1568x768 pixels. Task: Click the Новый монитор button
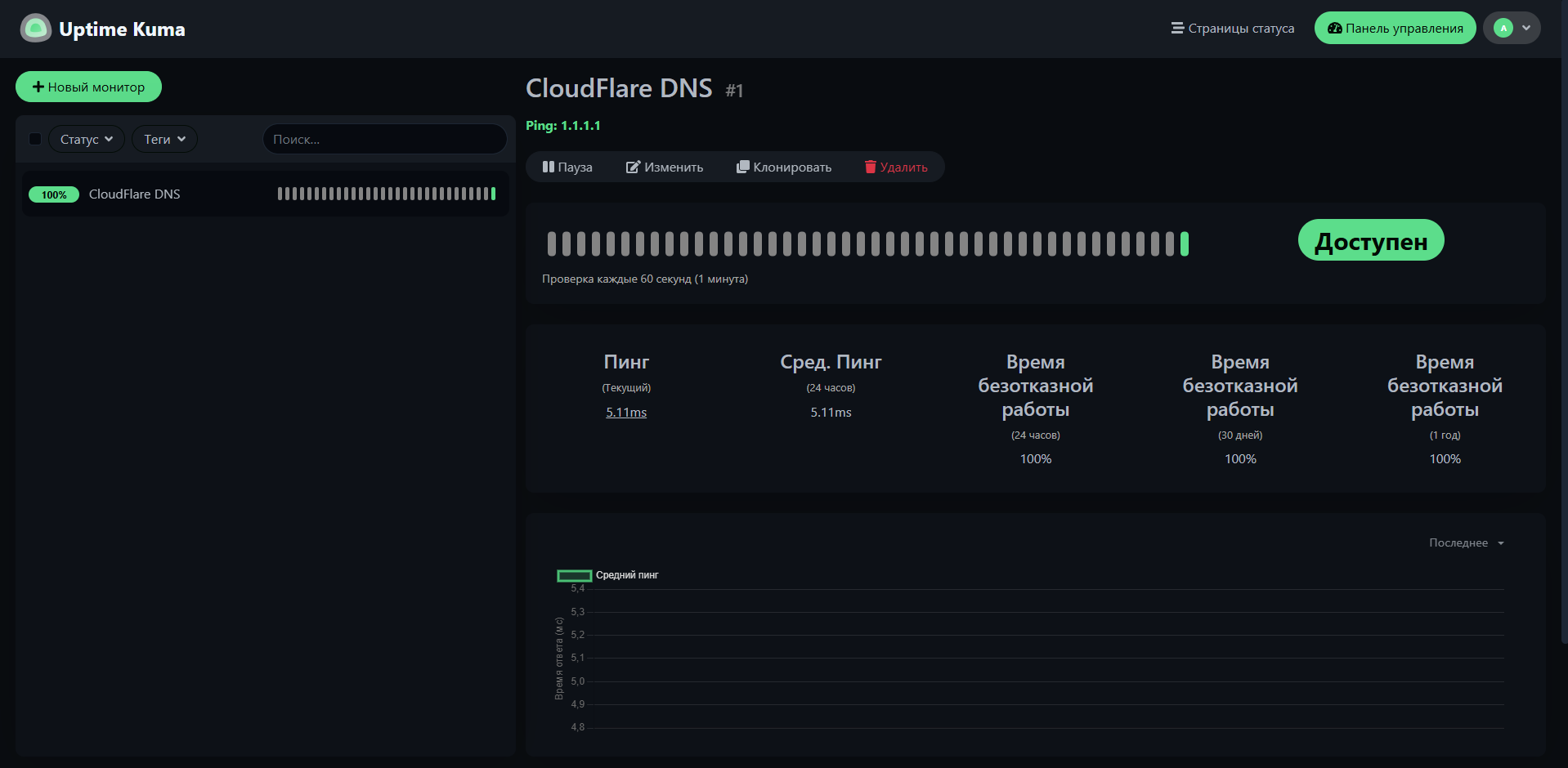coord(88,87)
